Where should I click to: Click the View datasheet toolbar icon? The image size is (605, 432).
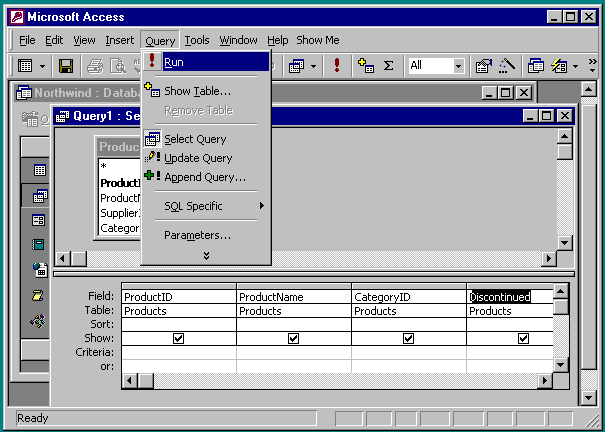pyautogui.click(x=25, y=66)
